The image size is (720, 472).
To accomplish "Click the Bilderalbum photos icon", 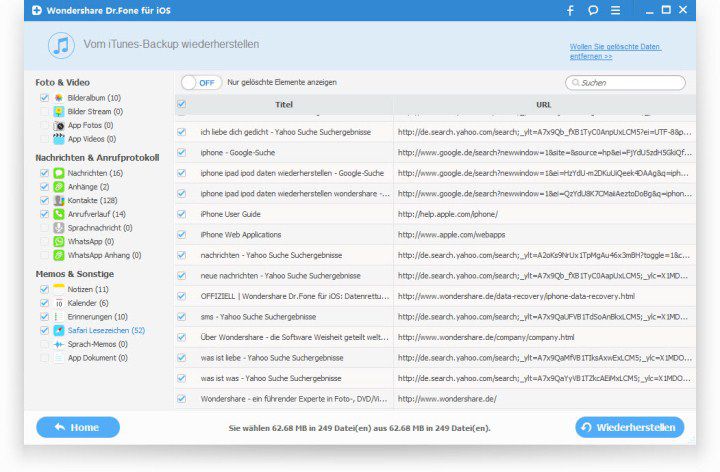I will [59, 98].
